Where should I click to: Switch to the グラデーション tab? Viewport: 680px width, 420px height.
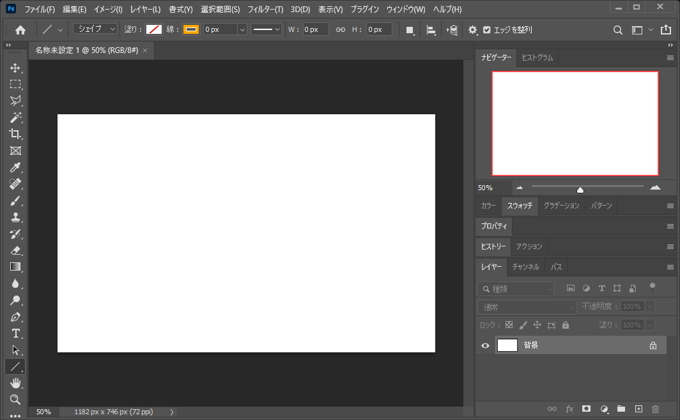562,206
